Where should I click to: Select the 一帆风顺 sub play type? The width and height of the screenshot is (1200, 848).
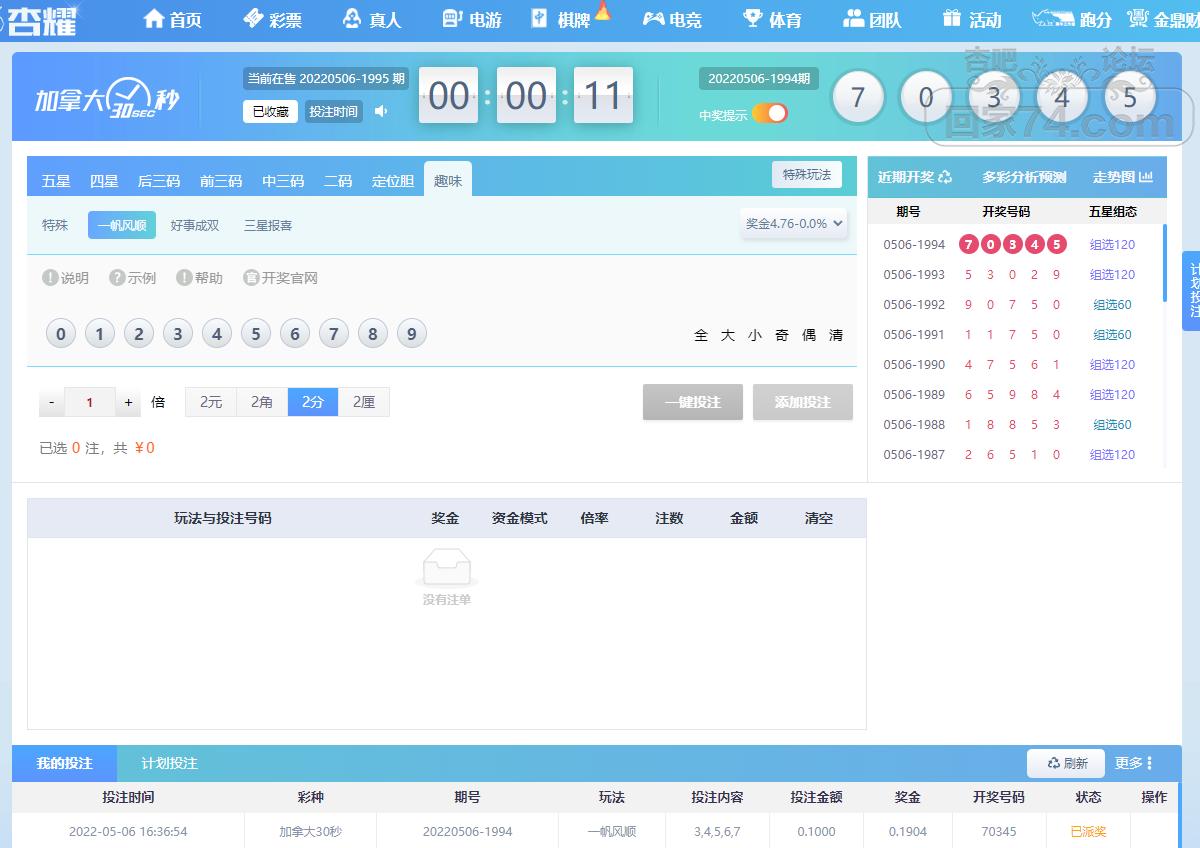click(122, 225)
